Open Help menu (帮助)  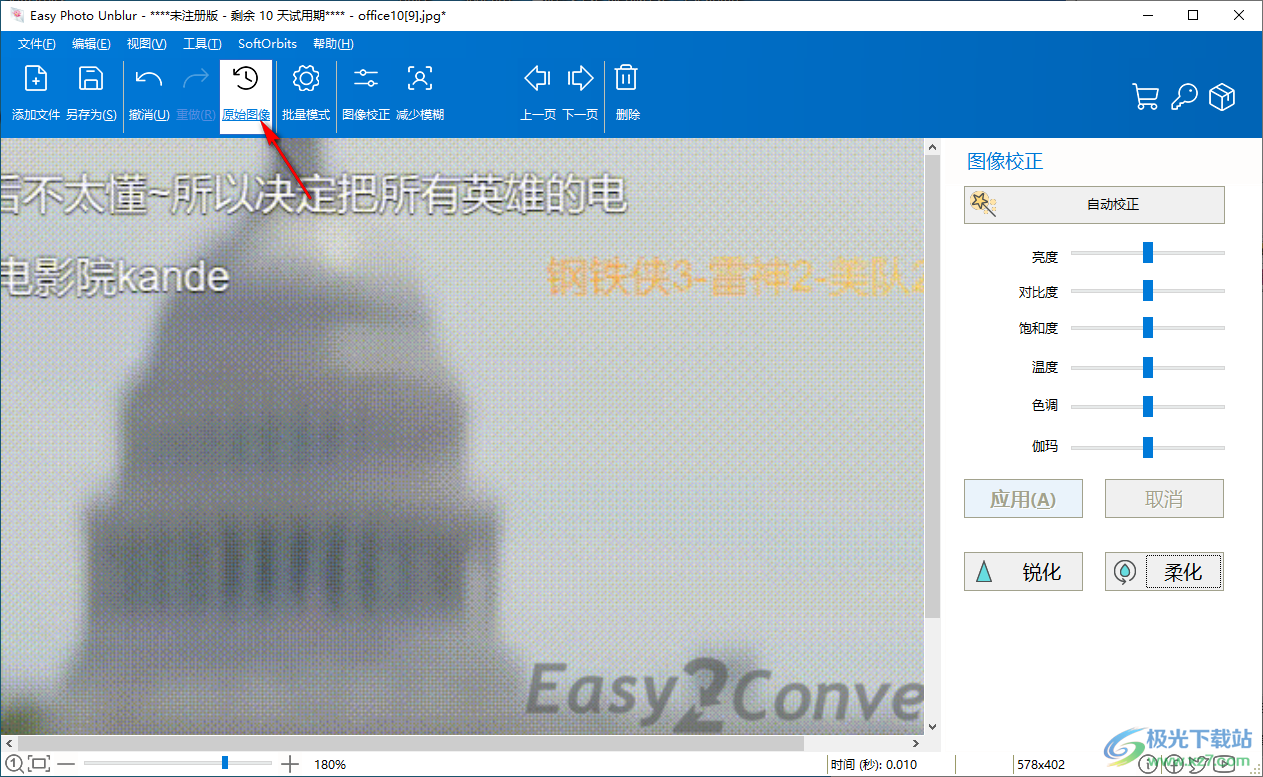(x=333, y=44)
